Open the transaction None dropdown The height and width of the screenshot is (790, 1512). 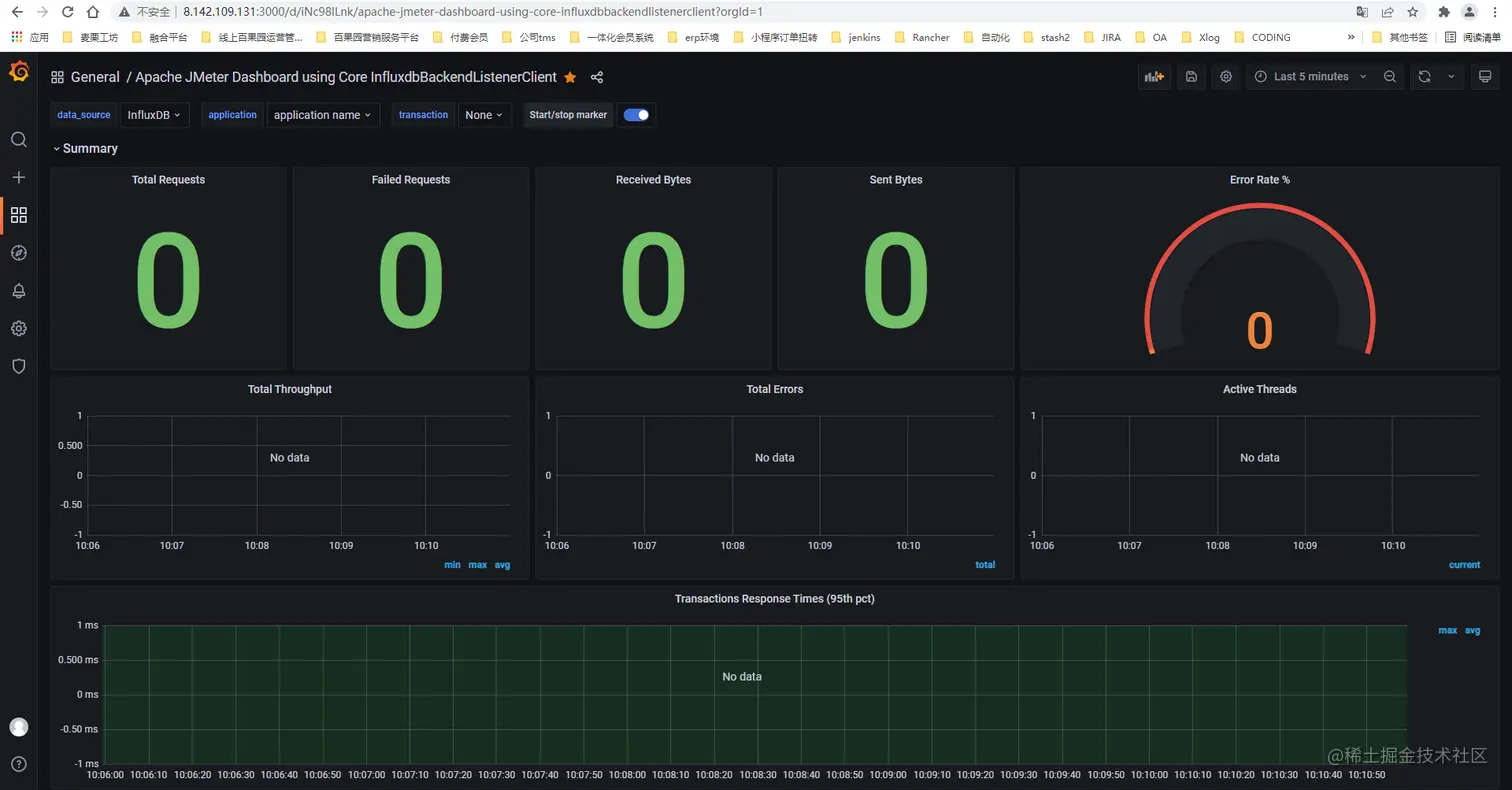[x=484, y=114]
